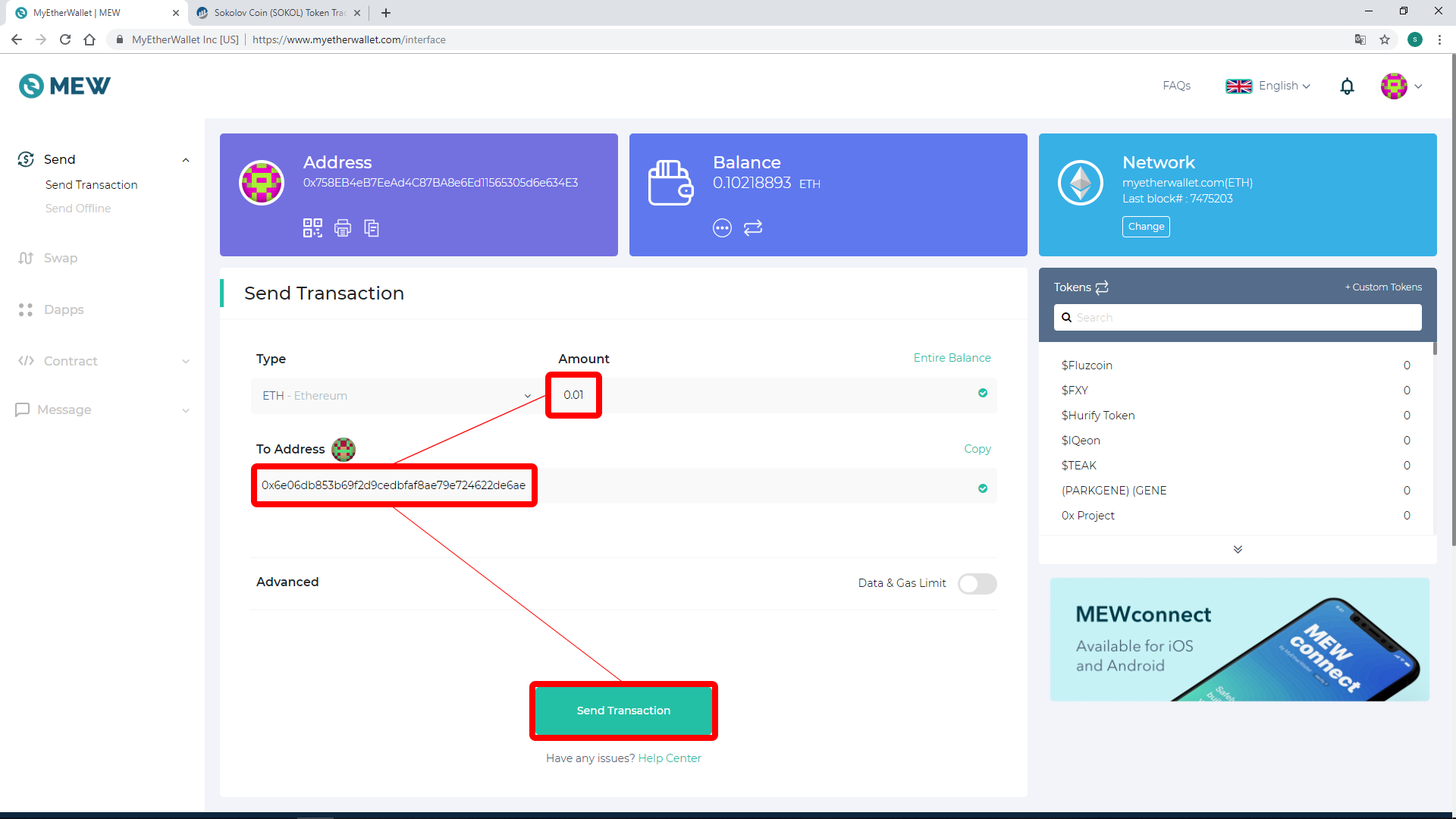The width and height of the screenshot is (1456, 819).
Task: Click the $FXY token row
Action: [1236, 391]
